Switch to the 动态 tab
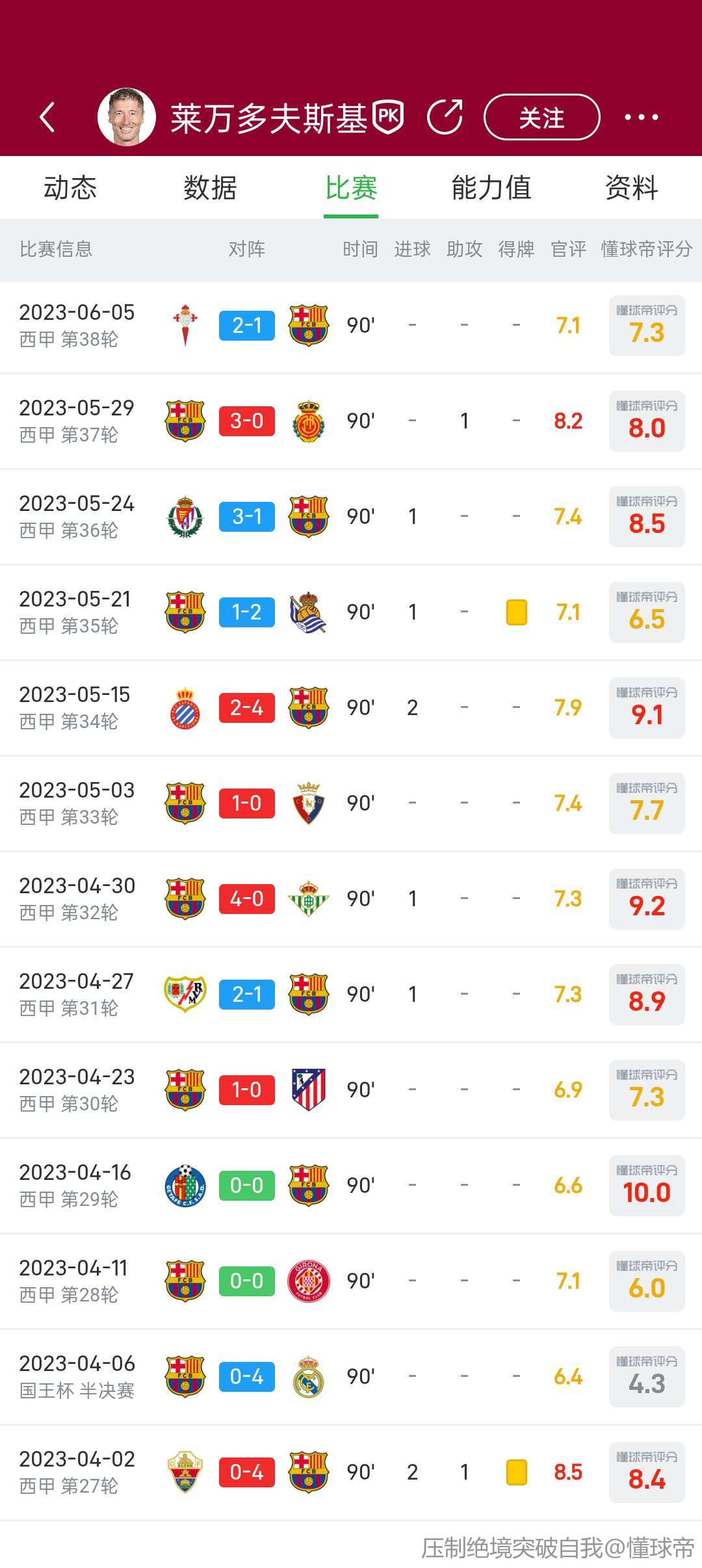702x1568 pixels. pos(70,188)
